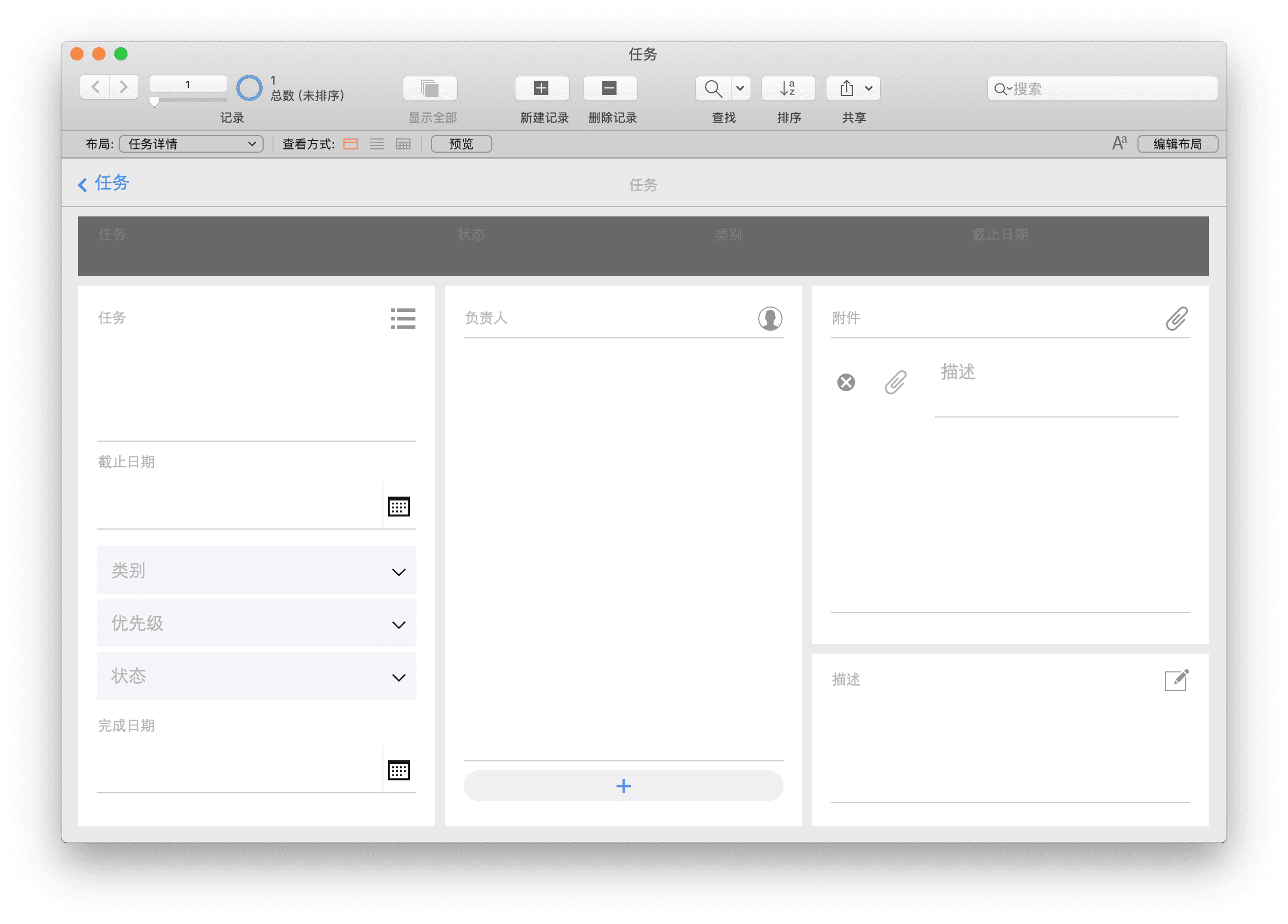Open the due date calendar picker
1288x924 pixels.
399,506
